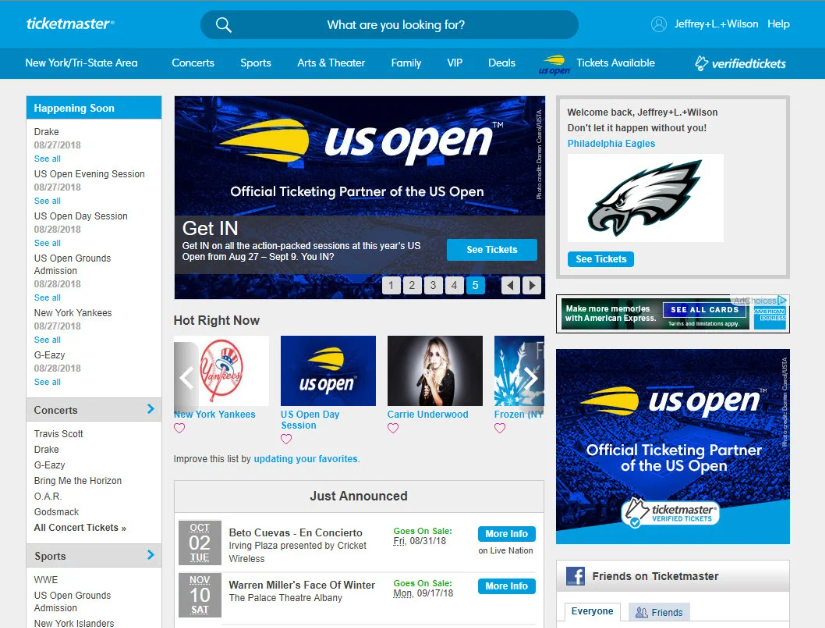Image resolution: width=825 pixels, height=628 pixels.
Task: Favorite New York Yankees with heart icon
Action: click(x=180, y=428)
